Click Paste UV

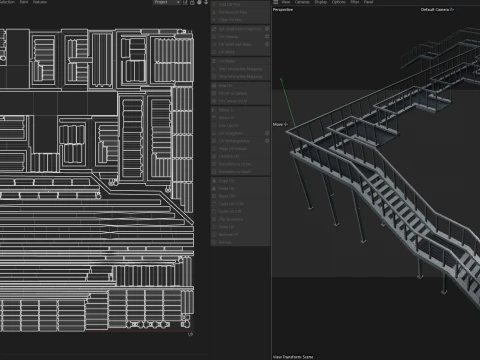tap(240, 188)
